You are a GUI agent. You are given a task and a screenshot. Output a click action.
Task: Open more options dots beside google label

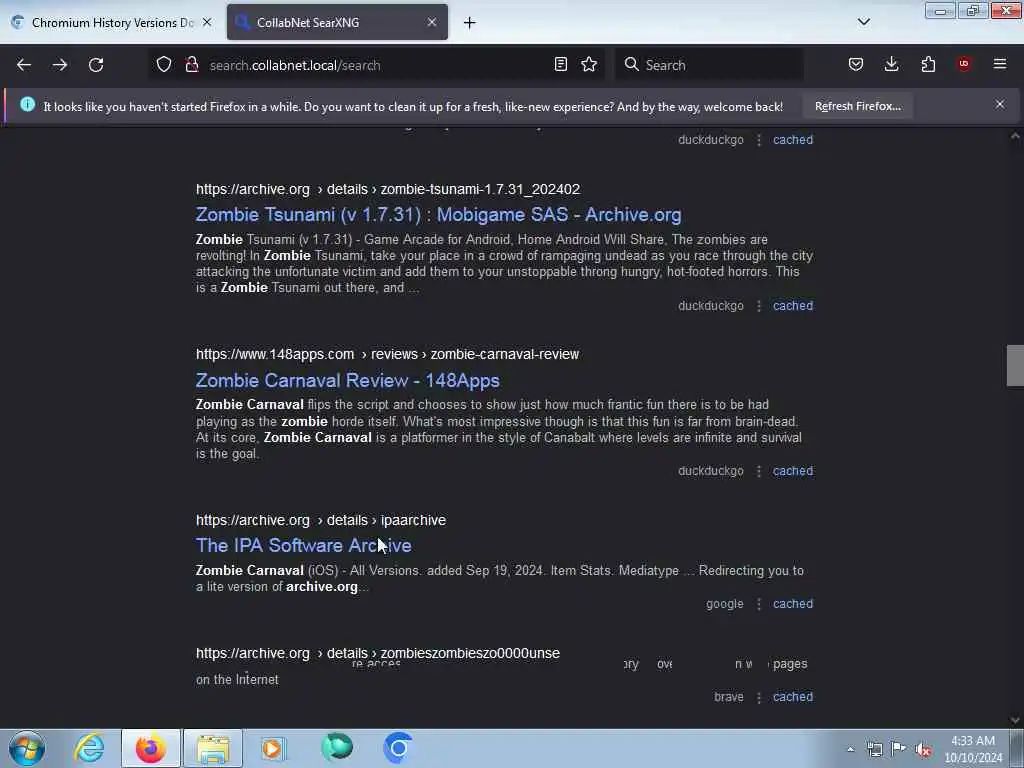(759, 604)
